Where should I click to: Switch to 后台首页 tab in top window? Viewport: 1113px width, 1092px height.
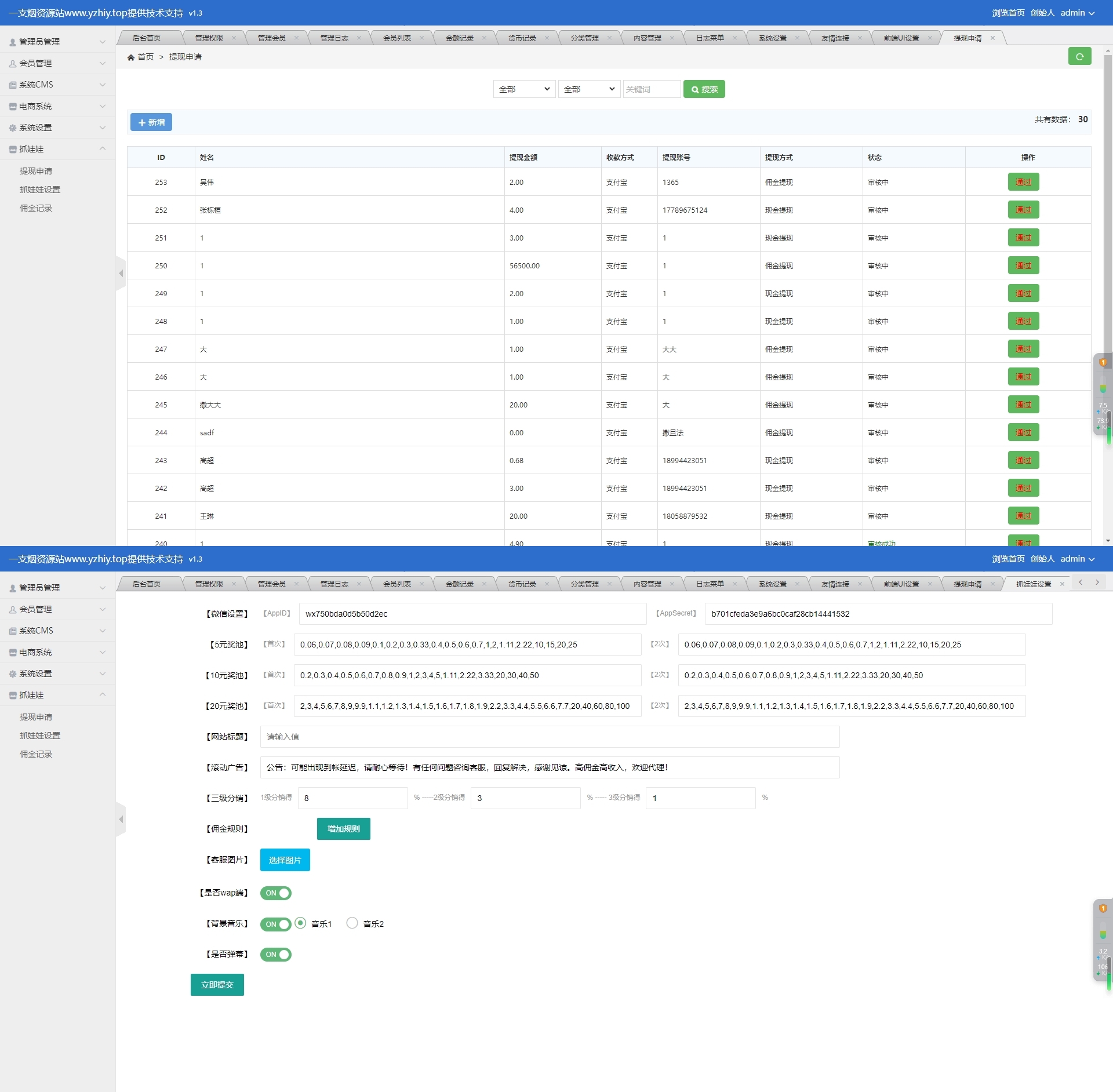(x=147, y=38)
